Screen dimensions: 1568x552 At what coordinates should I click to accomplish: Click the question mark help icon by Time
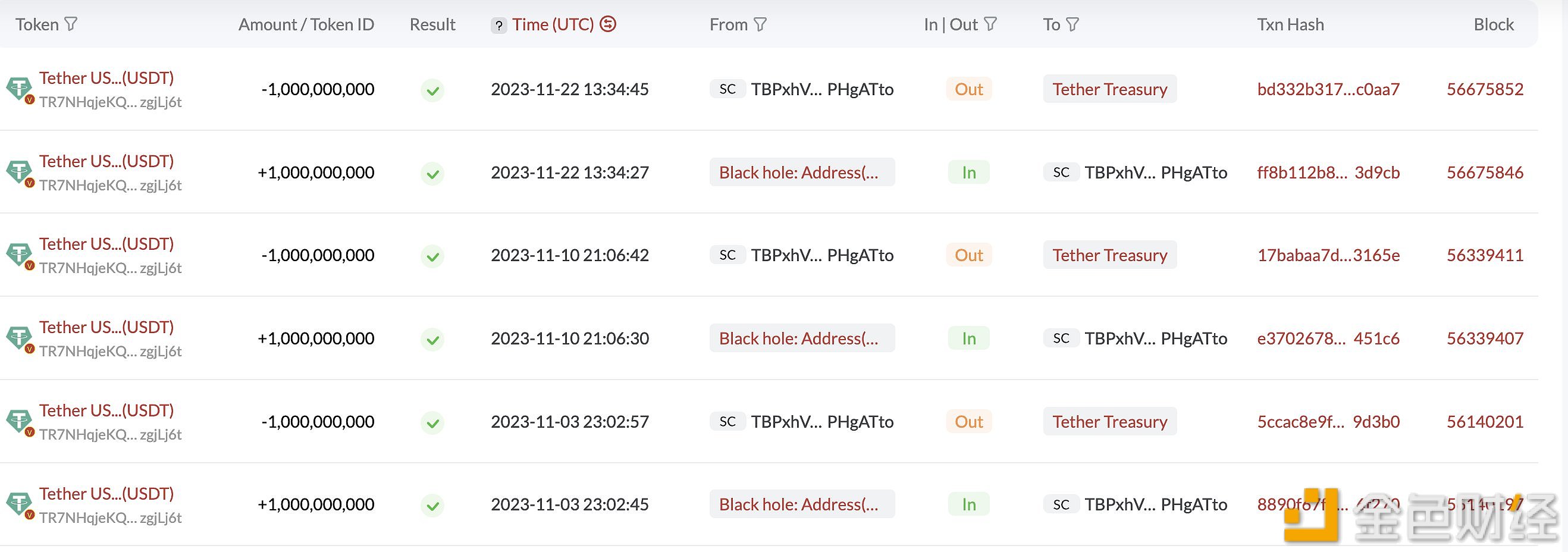(498, 26)
